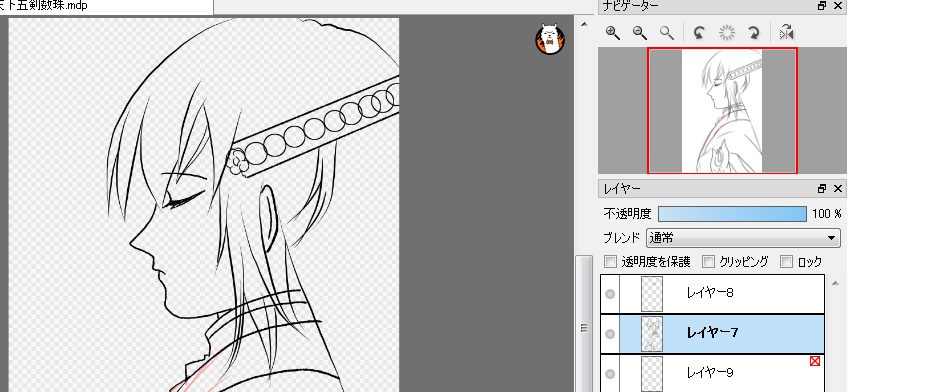Undock the ナビゲーター panel

(x=822, y=6)
